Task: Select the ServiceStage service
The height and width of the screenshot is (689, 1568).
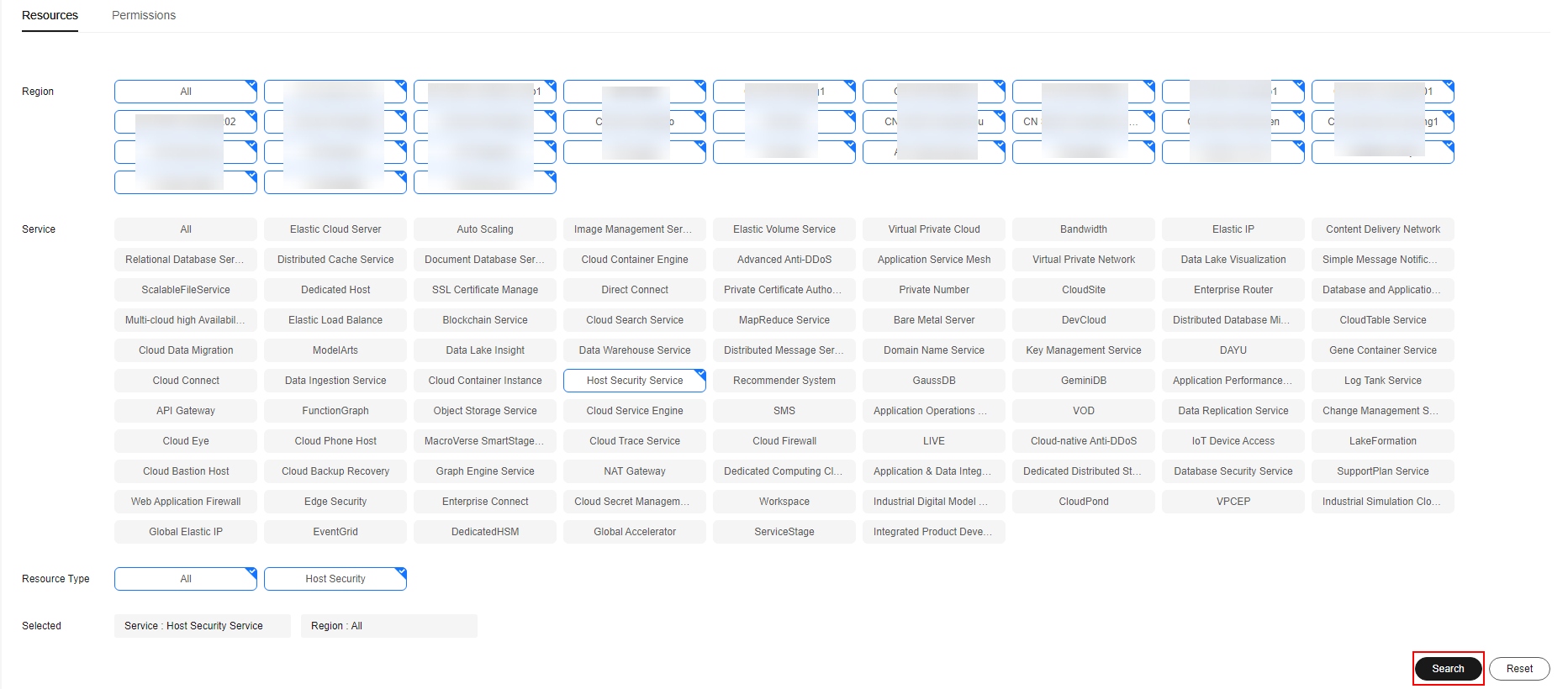Action: pyautogui.click(x=784, y=532)
